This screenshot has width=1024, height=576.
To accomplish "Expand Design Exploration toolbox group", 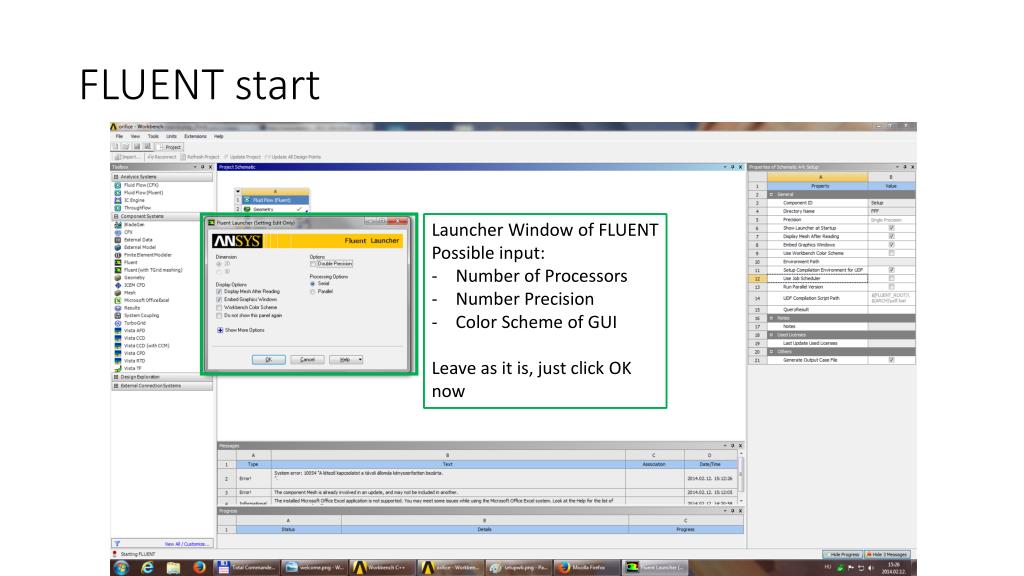I will pyautogui.click(x=116, y=377).
